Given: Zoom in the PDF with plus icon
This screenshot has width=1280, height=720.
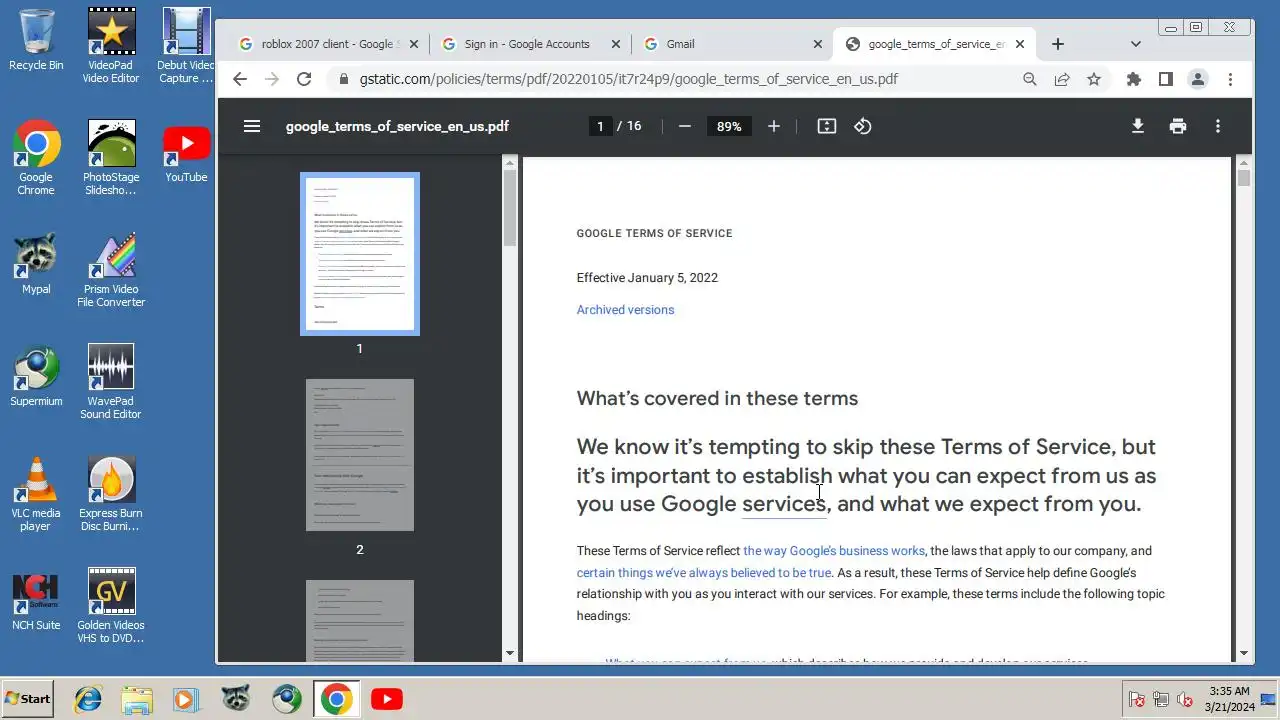Looking at the screenshot, I should click(773, 126).
